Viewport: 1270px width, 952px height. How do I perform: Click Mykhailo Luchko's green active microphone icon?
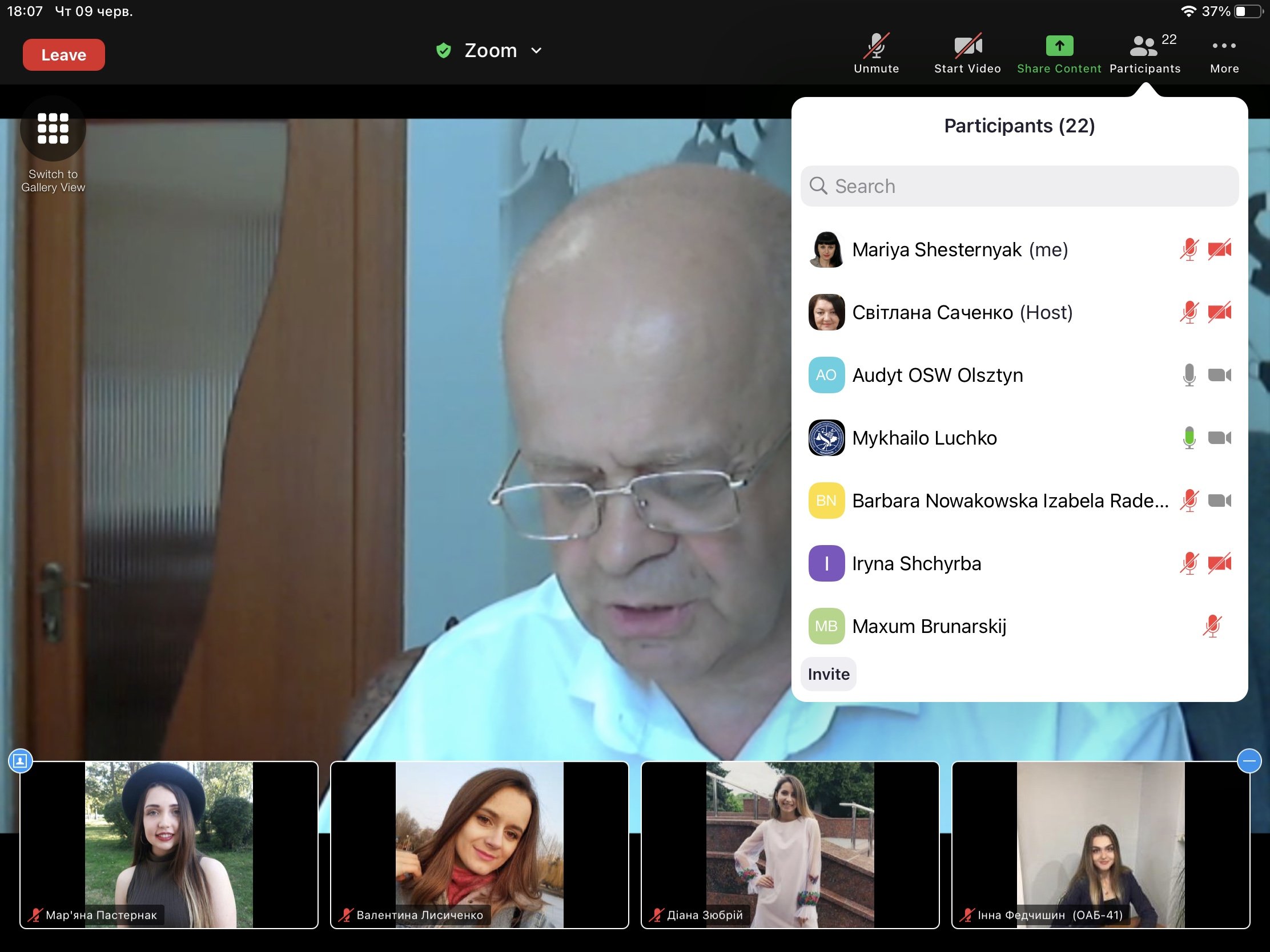point(1189,438)
